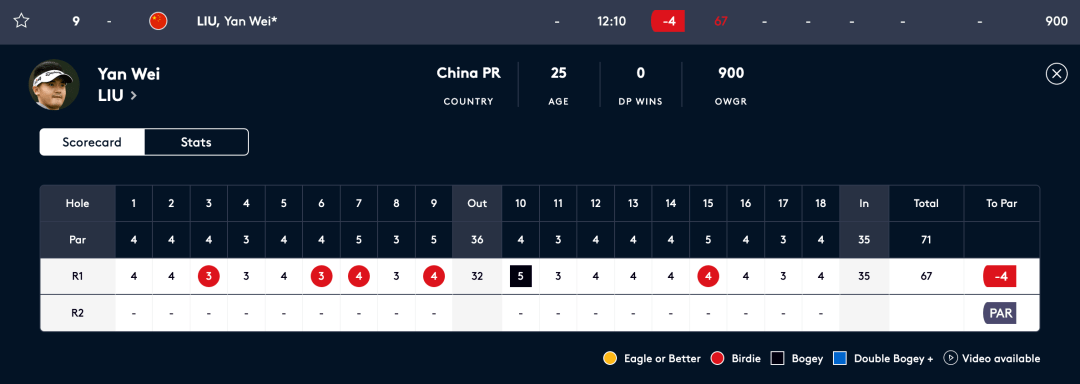Open Yan Wei LIU player profile chevron
Viewport: 1080px width, 384px height.
[x=134, y=96]
